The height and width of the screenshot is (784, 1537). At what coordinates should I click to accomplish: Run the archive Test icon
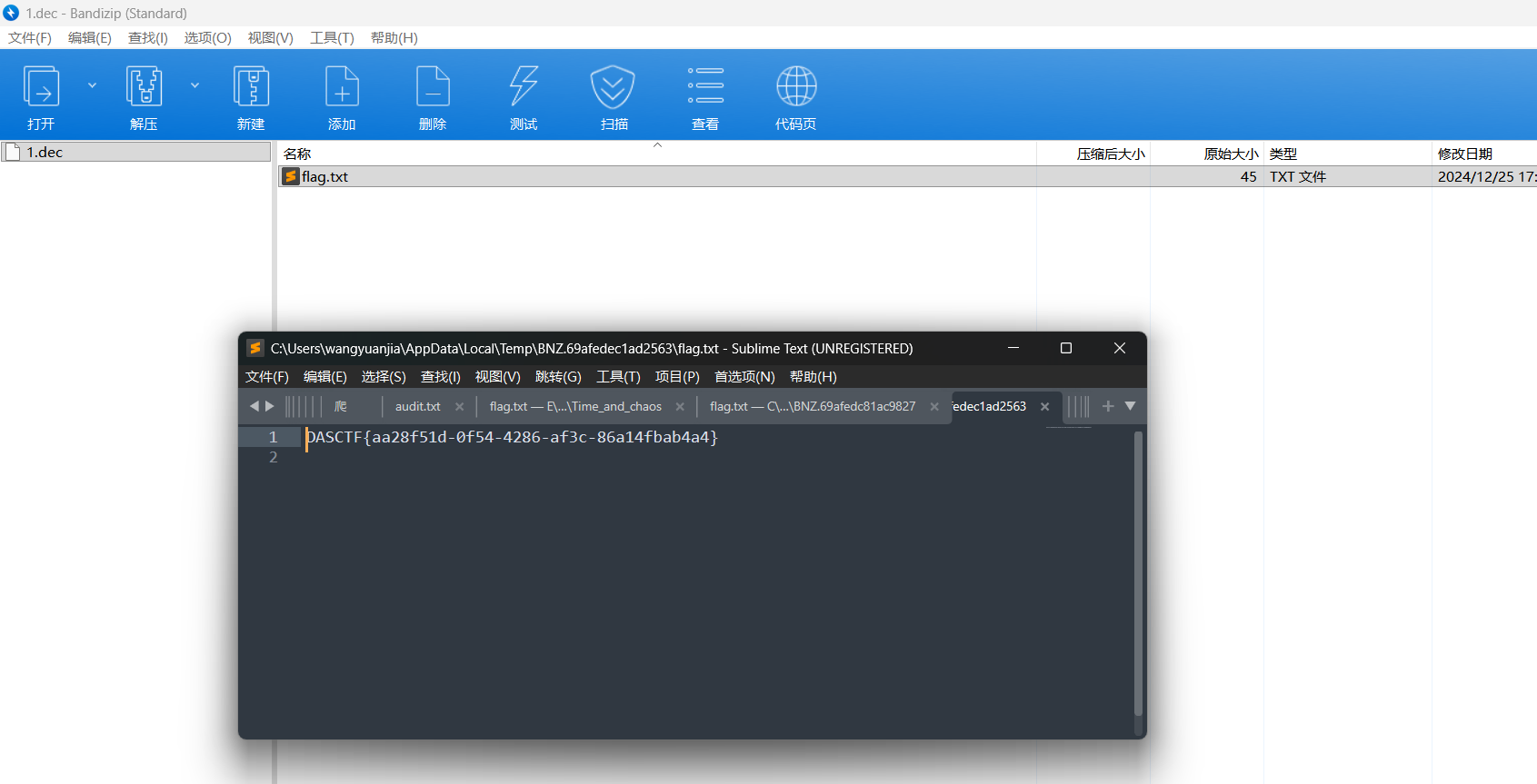tap(524, 87)
